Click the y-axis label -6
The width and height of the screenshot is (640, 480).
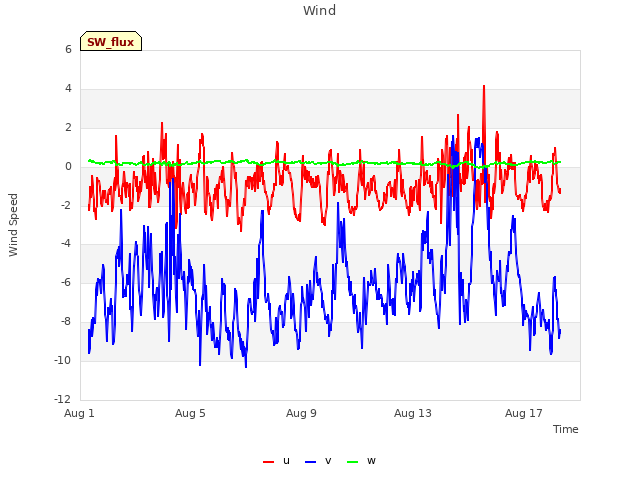coord(66,282)
